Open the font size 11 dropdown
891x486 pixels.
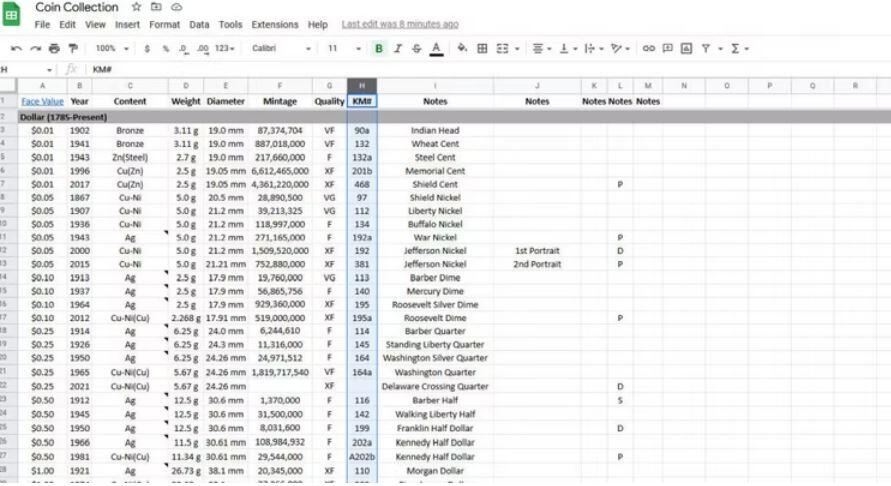point(337,48)
